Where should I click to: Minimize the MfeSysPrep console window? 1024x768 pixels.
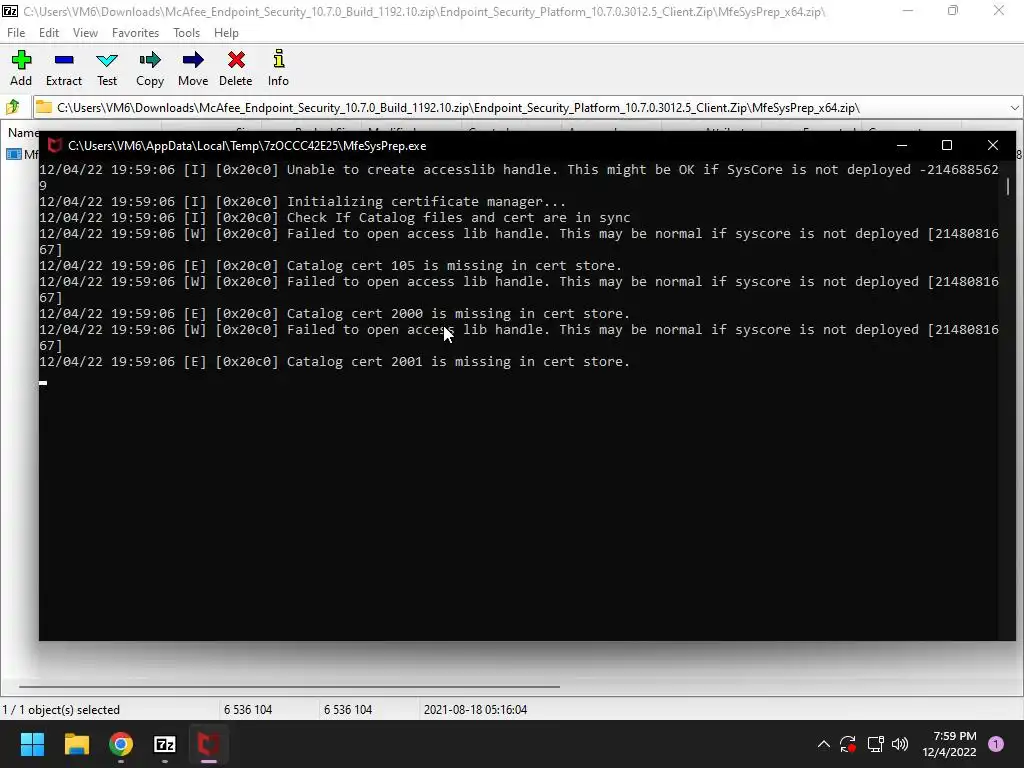[x=902, y=145]
